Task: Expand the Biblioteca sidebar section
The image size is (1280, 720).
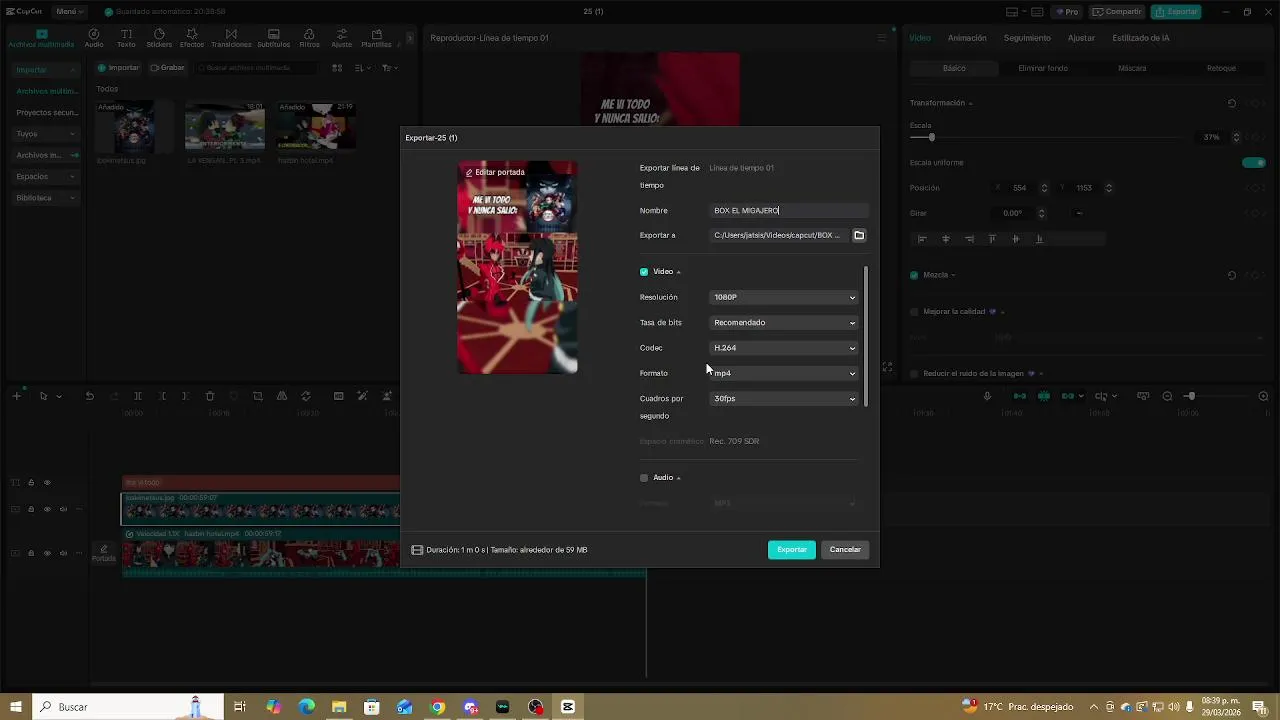Action: pyautogui.click(x=46, y=198)
